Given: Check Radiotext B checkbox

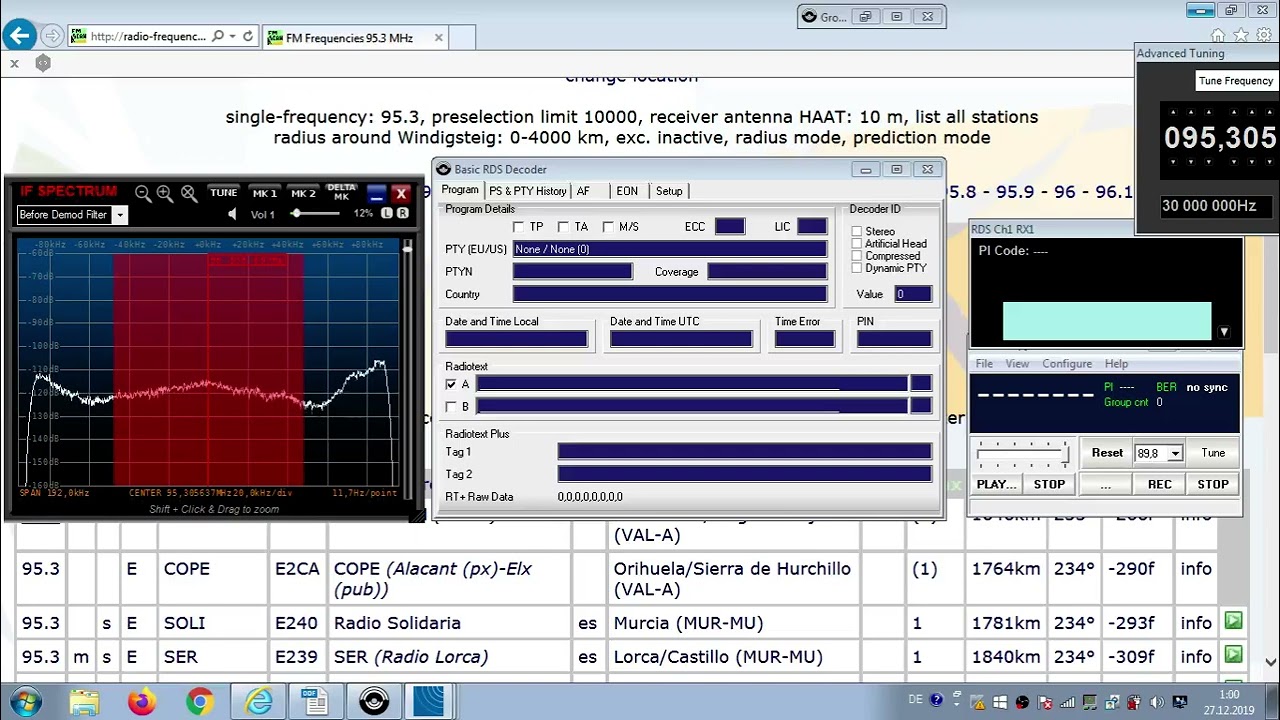Looking at the screenshot, I should [451, 407].
